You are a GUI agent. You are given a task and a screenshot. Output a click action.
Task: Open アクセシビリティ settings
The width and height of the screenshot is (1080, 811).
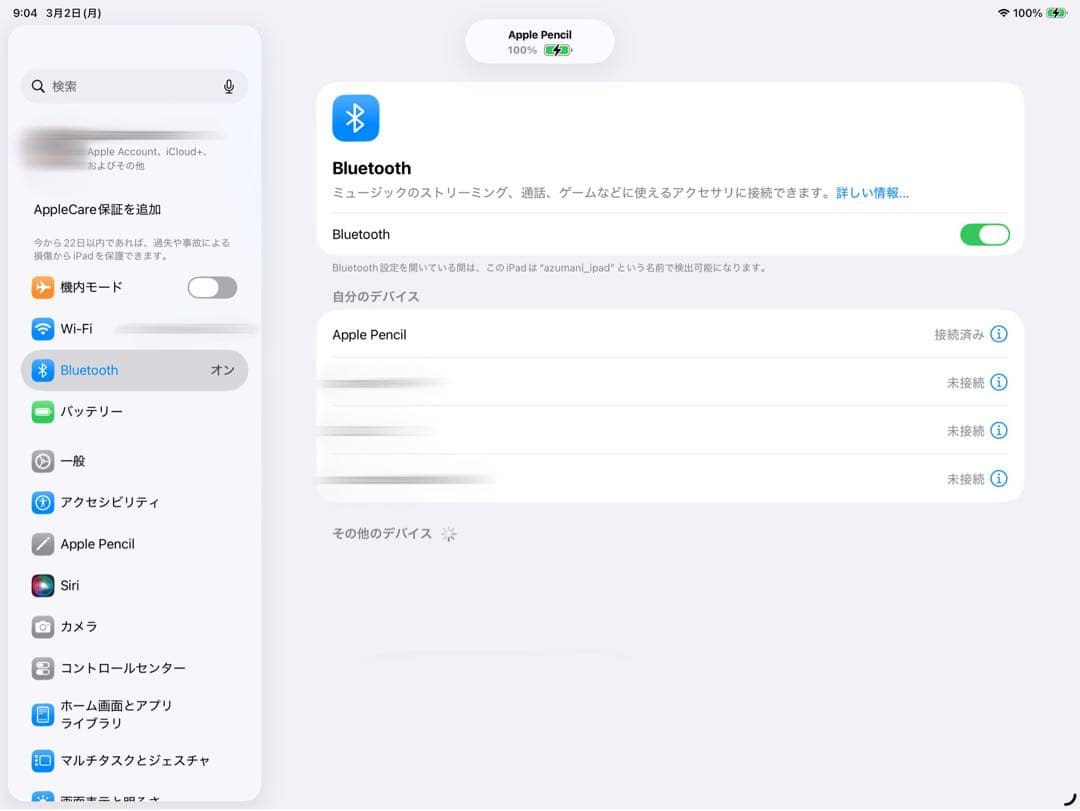[x=134, y=502]
